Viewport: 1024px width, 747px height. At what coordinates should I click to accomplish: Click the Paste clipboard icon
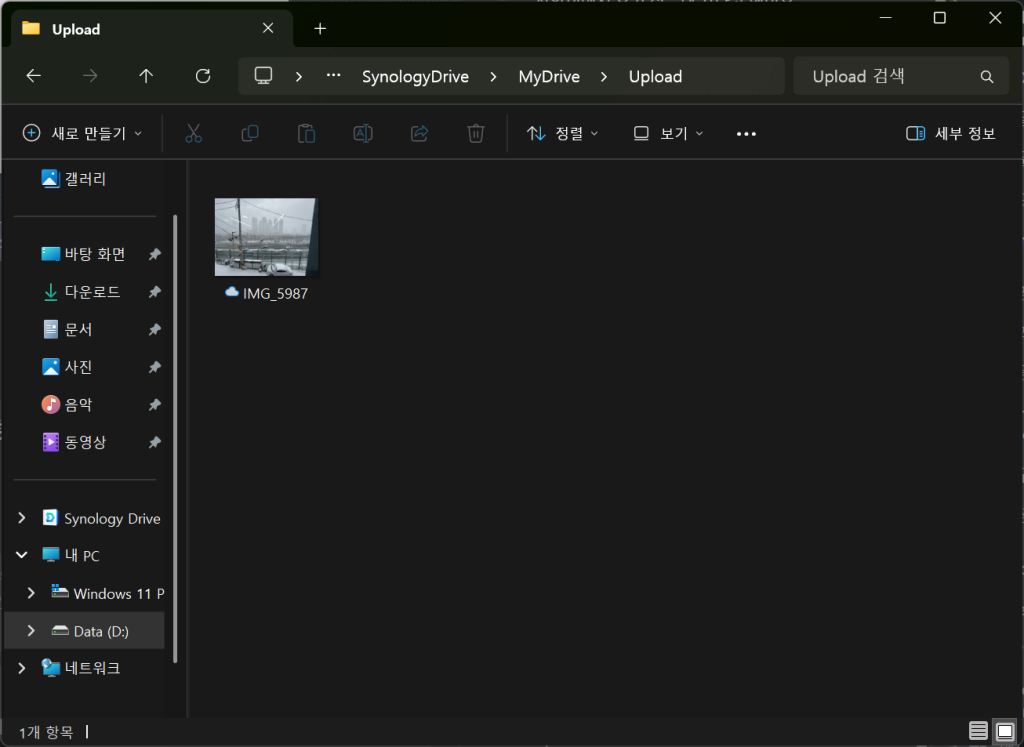[306, 134]
